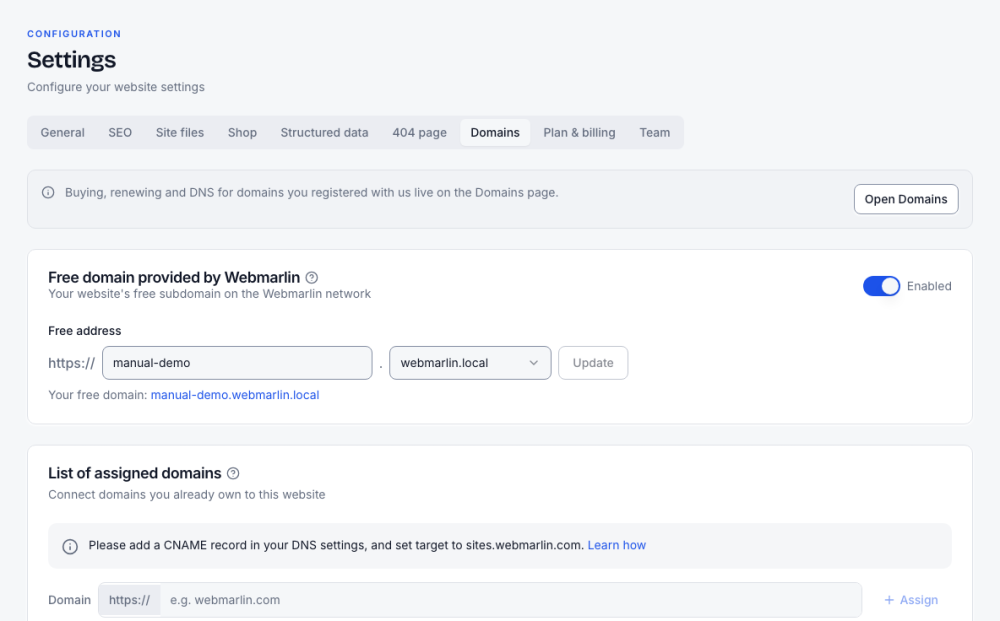The image size is (1000, 621).
Task: Click the Assign button
Action: [911, 600]
